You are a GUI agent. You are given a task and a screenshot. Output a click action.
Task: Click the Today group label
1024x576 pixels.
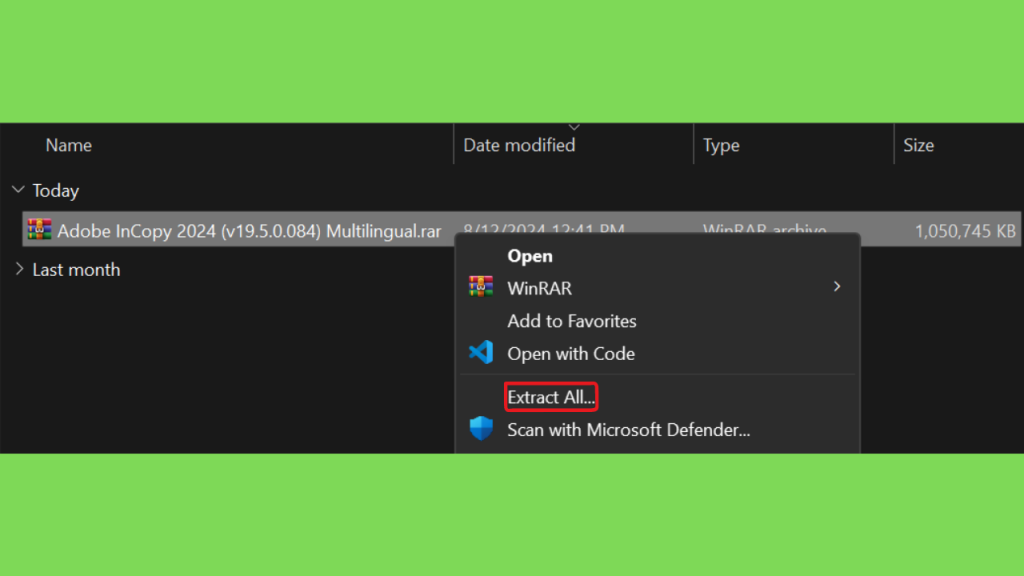tap(56, 190)
